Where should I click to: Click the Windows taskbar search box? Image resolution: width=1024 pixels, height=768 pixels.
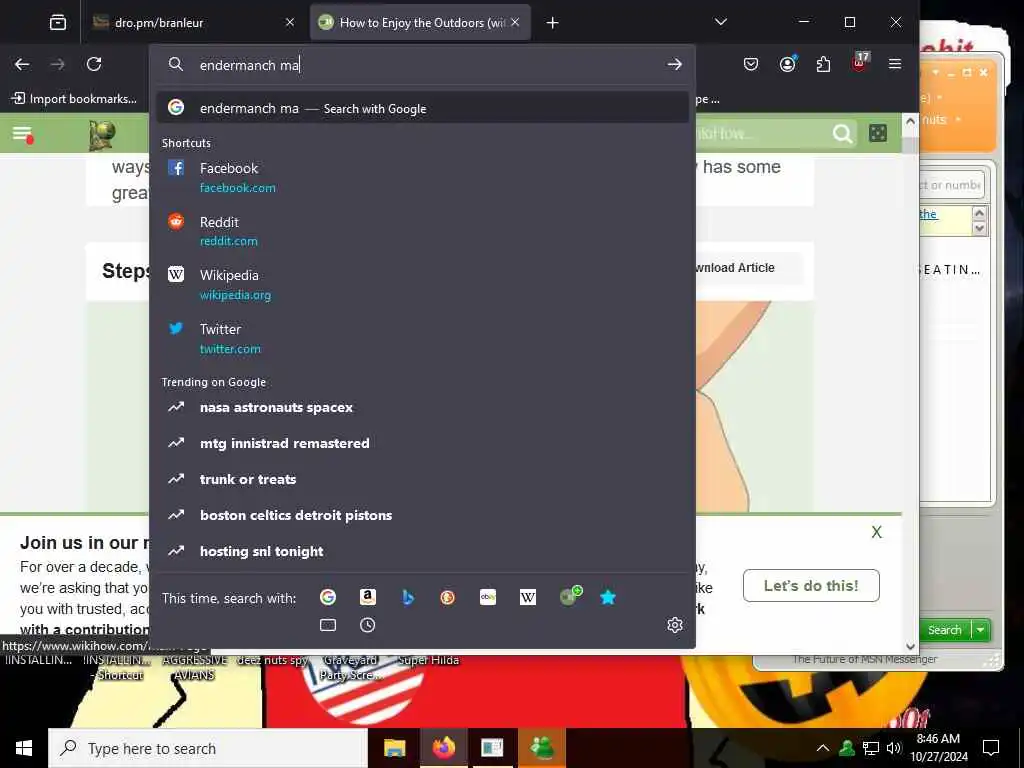(208, 748)
